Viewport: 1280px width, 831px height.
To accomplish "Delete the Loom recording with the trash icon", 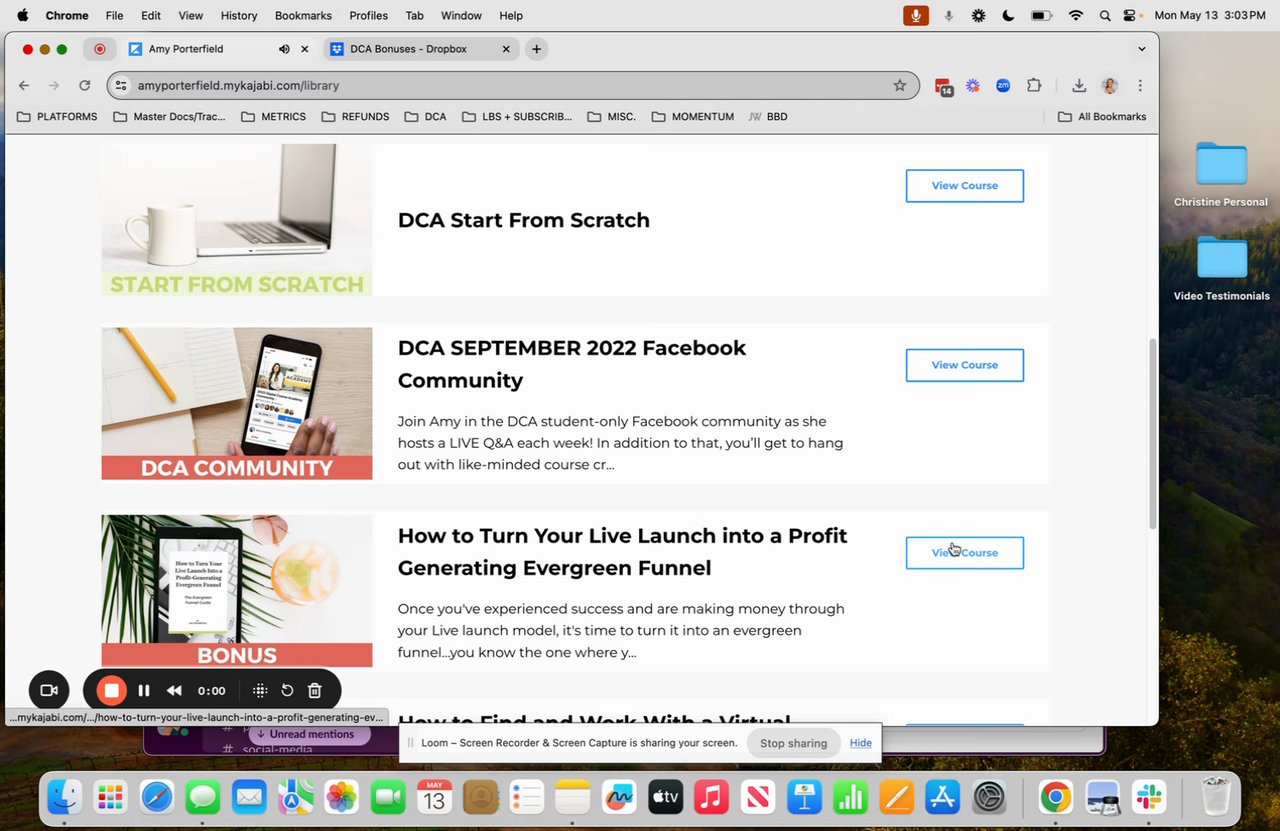I will (314, 691).
